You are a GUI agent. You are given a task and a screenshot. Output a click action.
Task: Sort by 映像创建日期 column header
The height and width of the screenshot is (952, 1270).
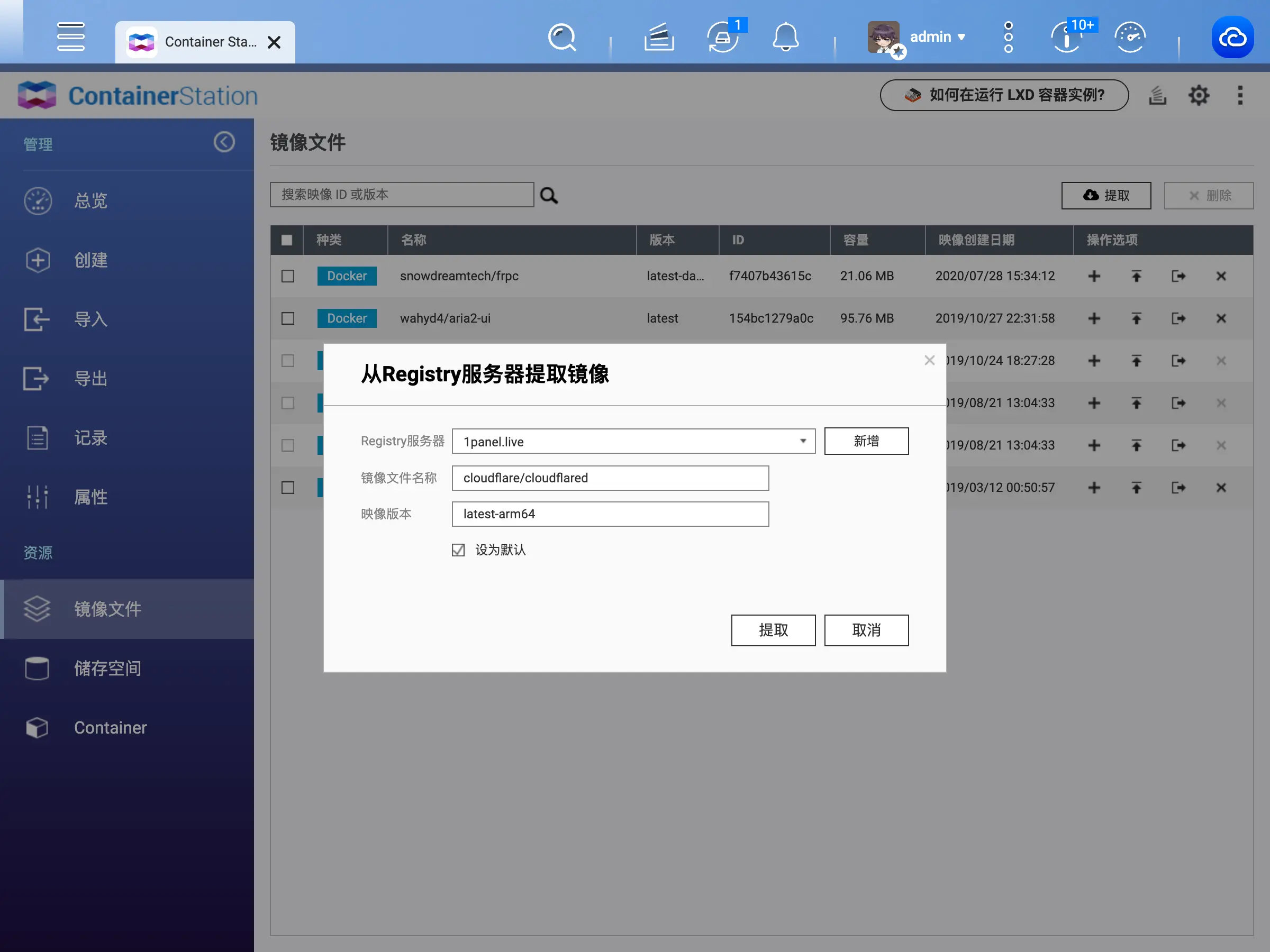999,240
